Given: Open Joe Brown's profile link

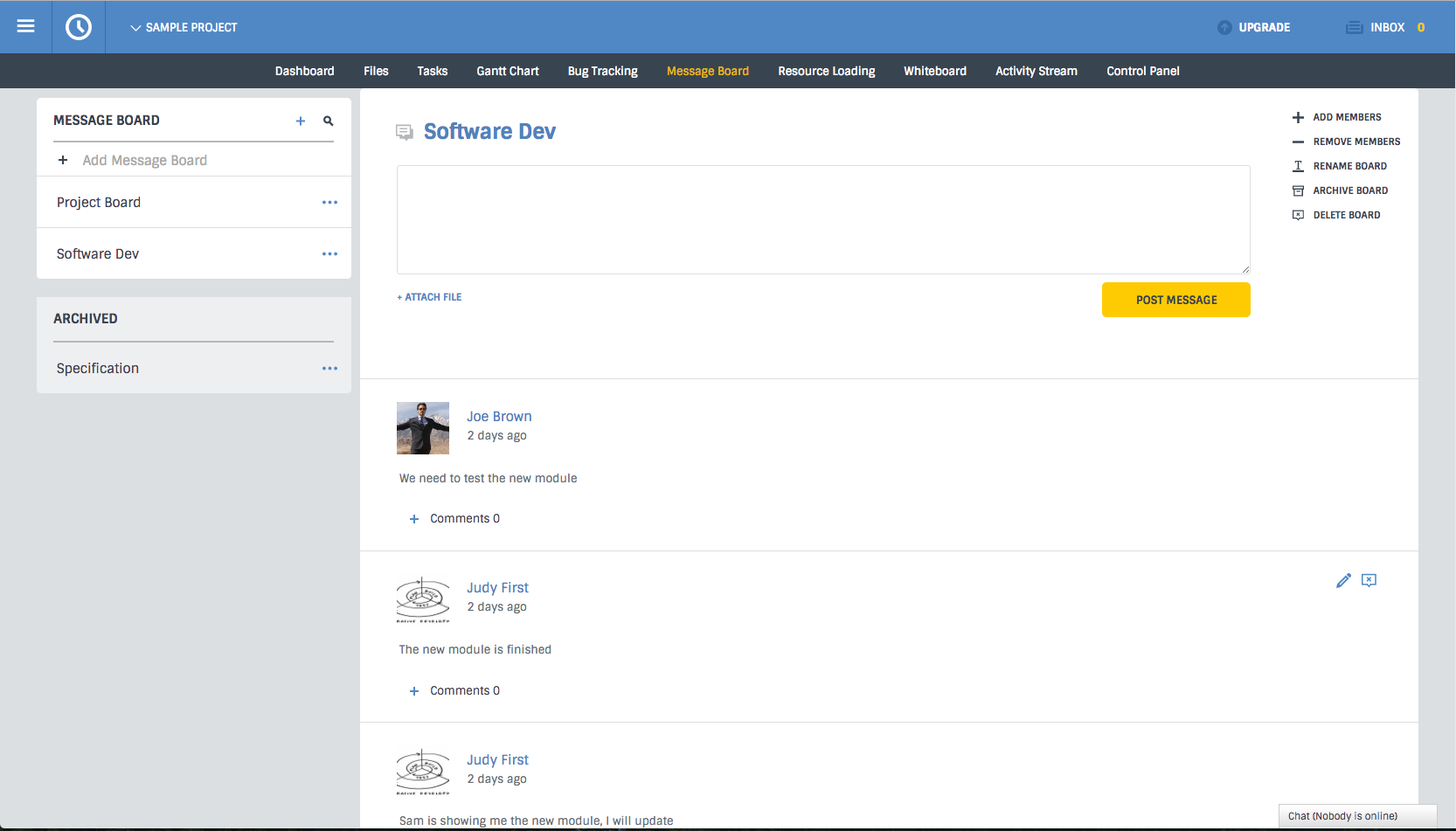Looking at the screenshot, I should pyautogui.click(x=499, y=417).
